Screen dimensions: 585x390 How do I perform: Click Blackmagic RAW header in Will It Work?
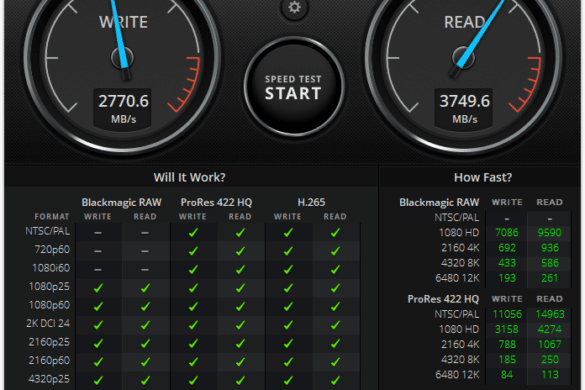pos(122,202)
